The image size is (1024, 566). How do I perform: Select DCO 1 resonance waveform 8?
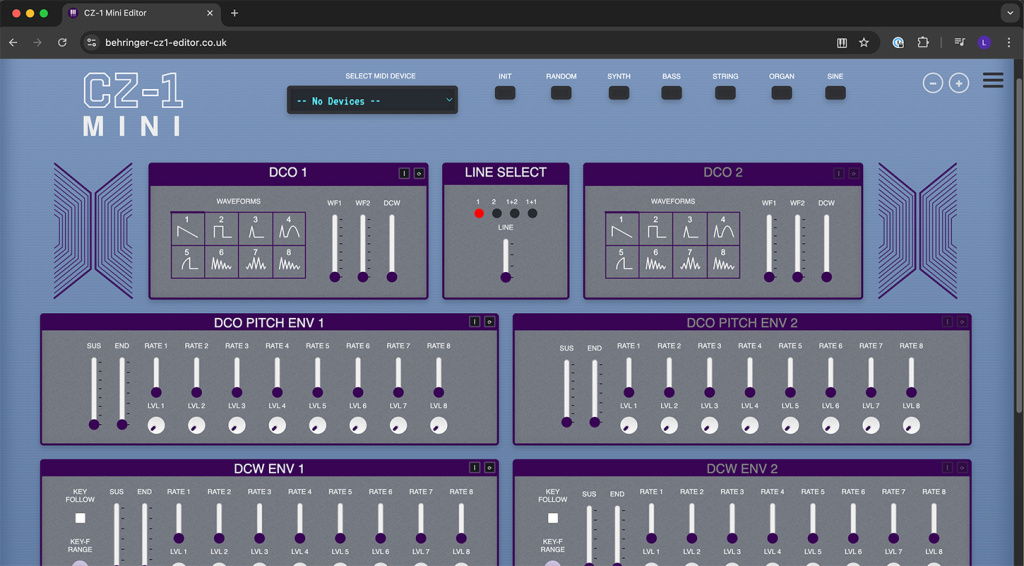click(x=289, y=262)
